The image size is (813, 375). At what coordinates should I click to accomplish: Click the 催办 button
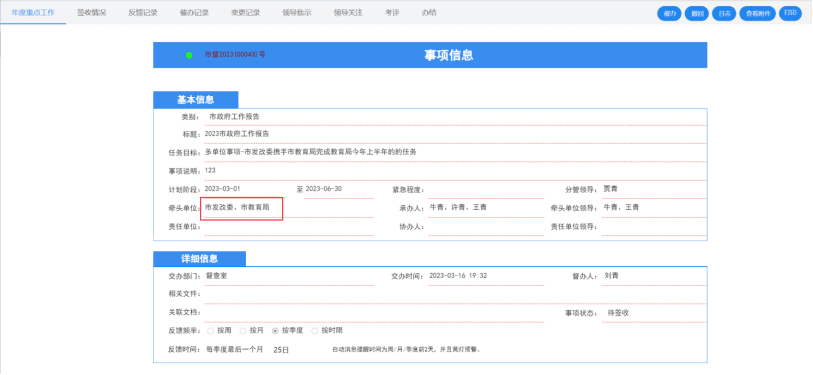[669, 14]
